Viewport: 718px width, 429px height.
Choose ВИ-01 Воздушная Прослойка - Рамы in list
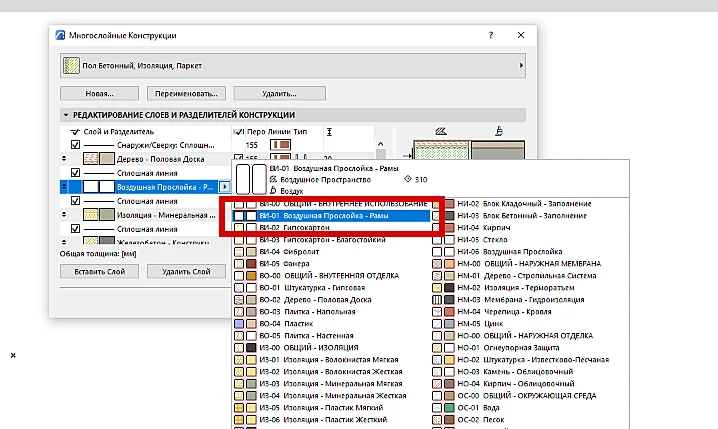332,216
